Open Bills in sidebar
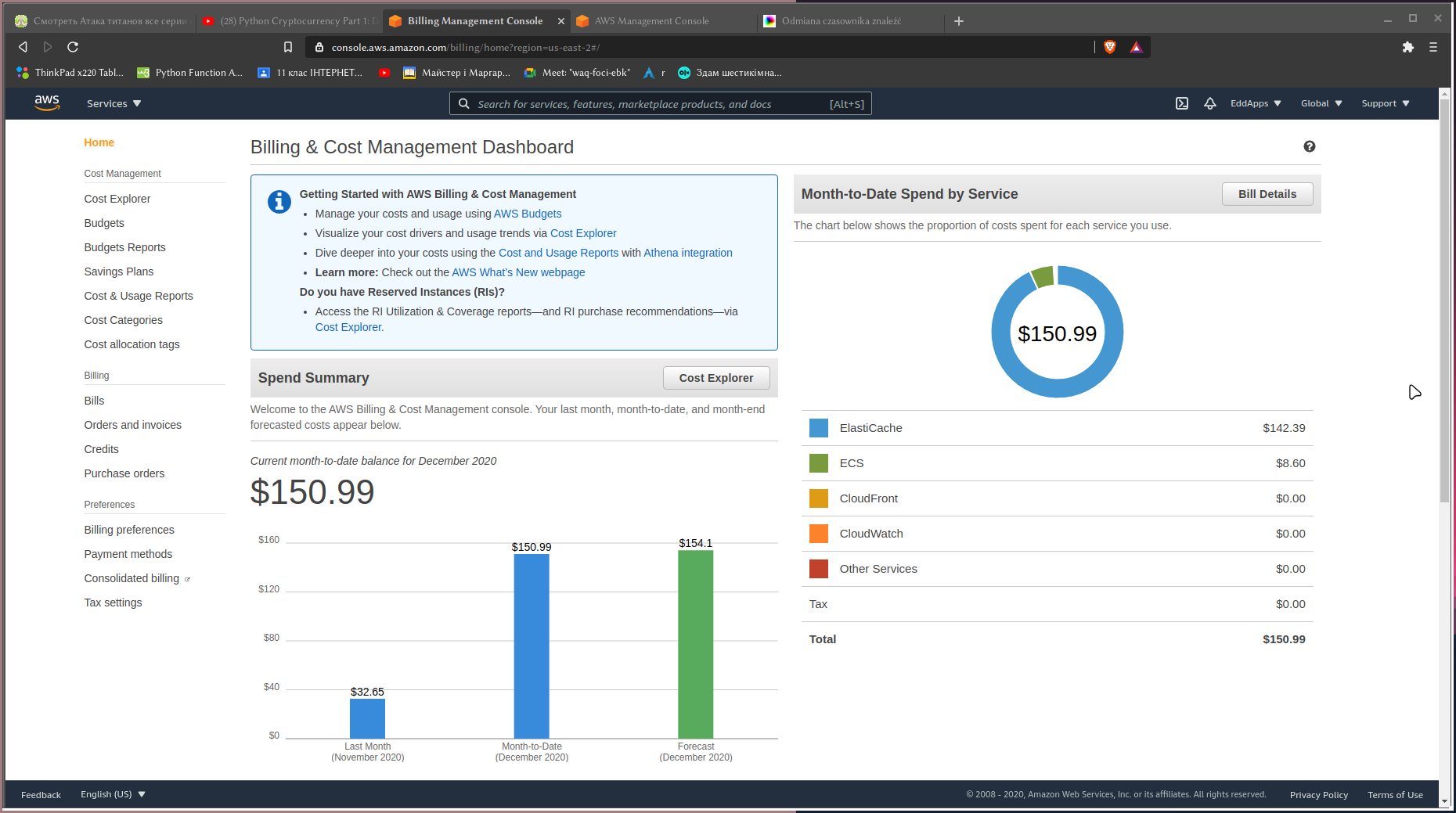1456x813 pixels. [94, 401]
